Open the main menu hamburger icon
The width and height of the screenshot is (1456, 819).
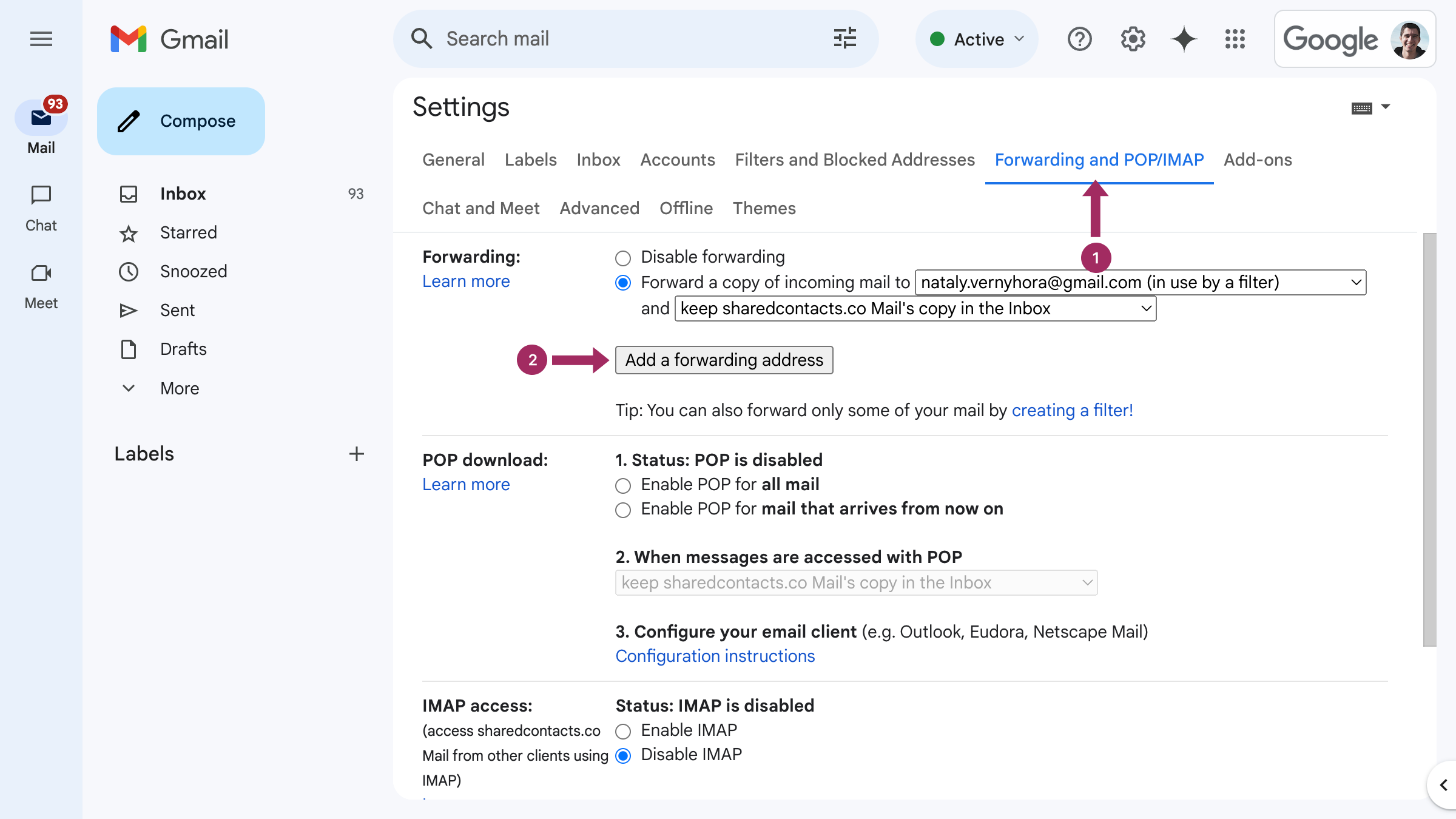click(41, 39)
